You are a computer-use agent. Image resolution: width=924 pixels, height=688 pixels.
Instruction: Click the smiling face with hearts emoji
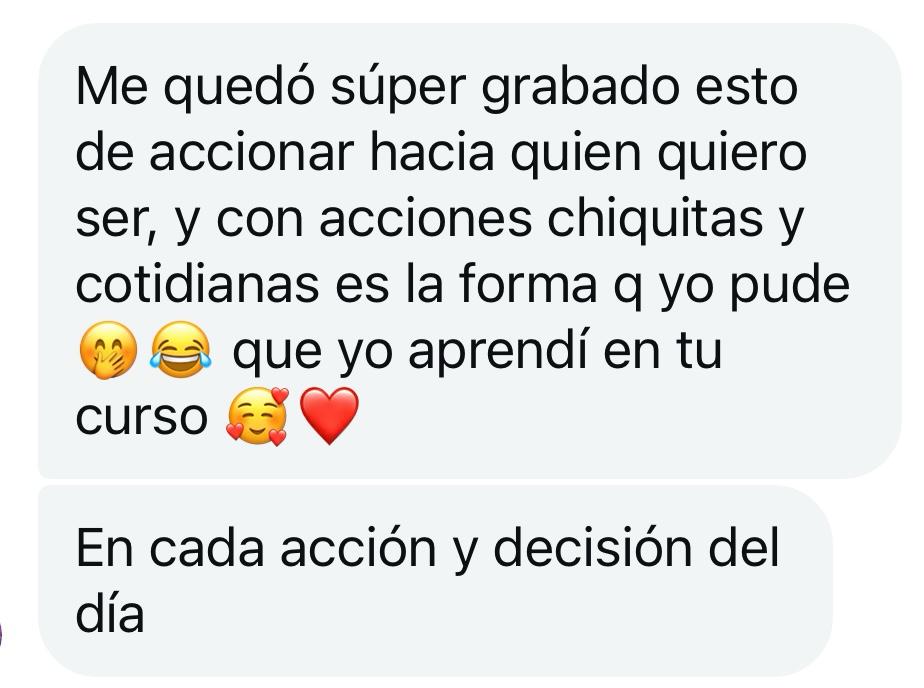click(x=257, y=416)
